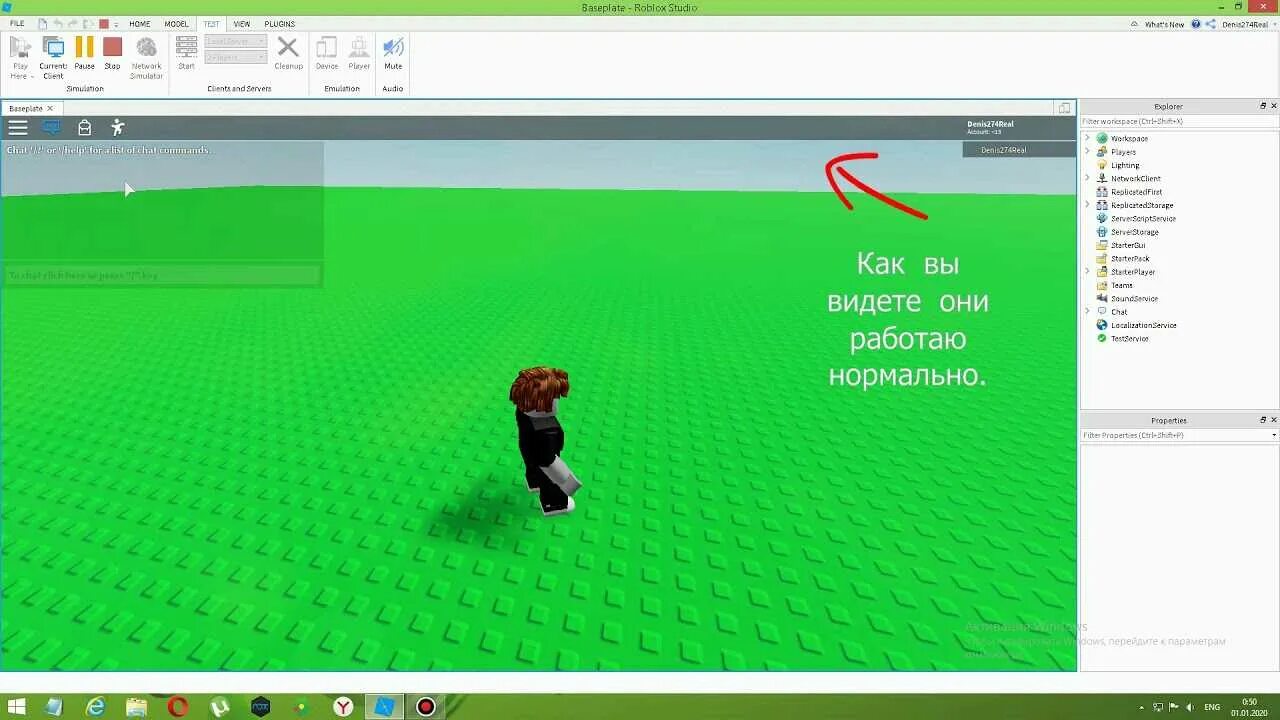This screenshot has height=720, width=1280.
Task: Open the quick access bar customize arrow
Action: click(116, 23)
